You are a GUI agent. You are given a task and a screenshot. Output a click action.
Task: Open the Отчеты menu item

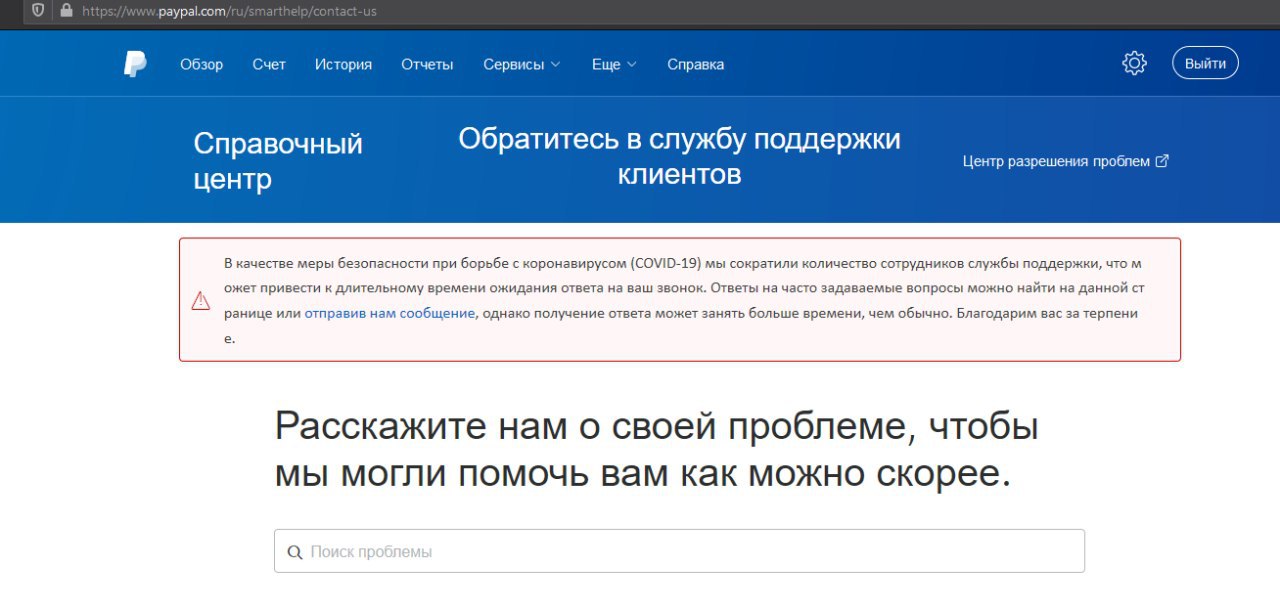(427, 64)
